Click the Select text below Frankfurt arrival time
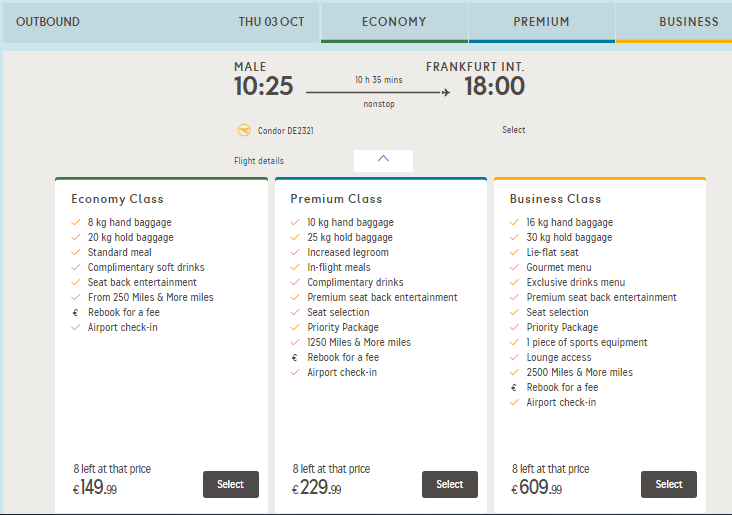 tap(514, 130)
